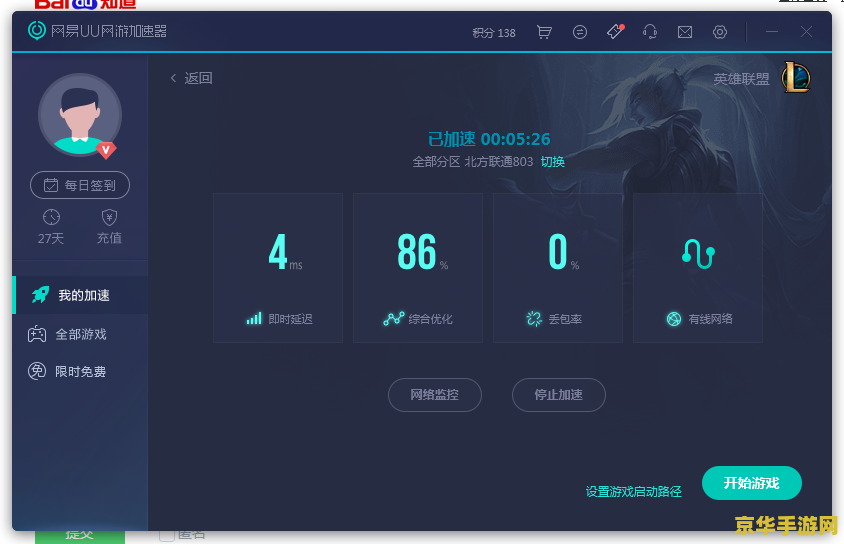
Task: Click the message chat bubble icon
Action: pyautogui.click(x=580, y=32)
